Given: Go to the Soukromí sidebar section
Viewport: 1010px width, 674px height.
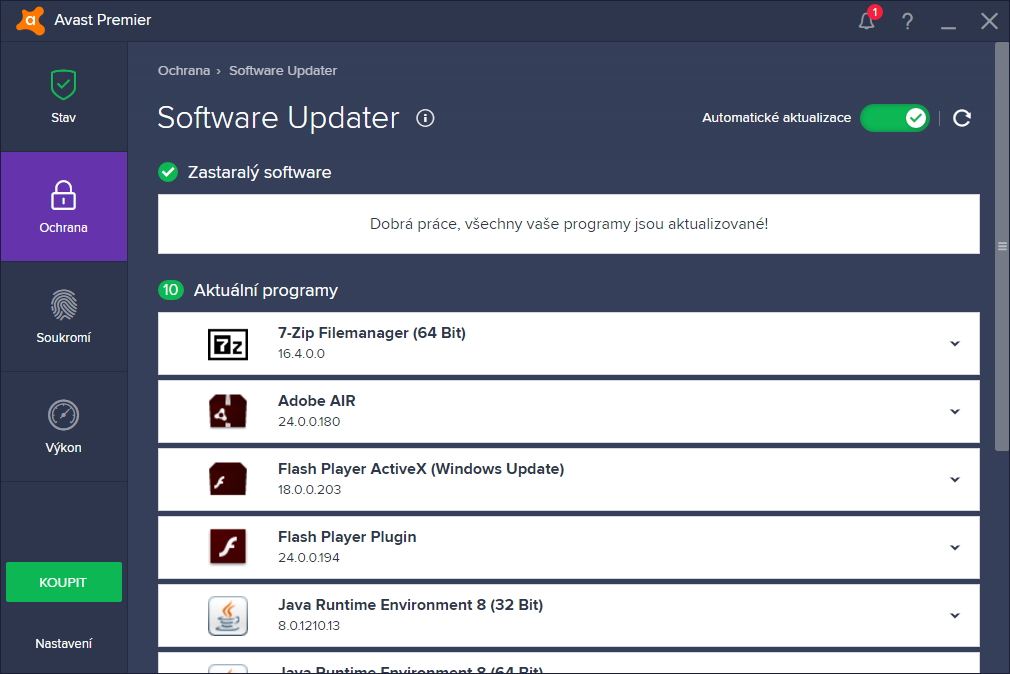Looking at the screenshot, I should (x=64, y=316).
